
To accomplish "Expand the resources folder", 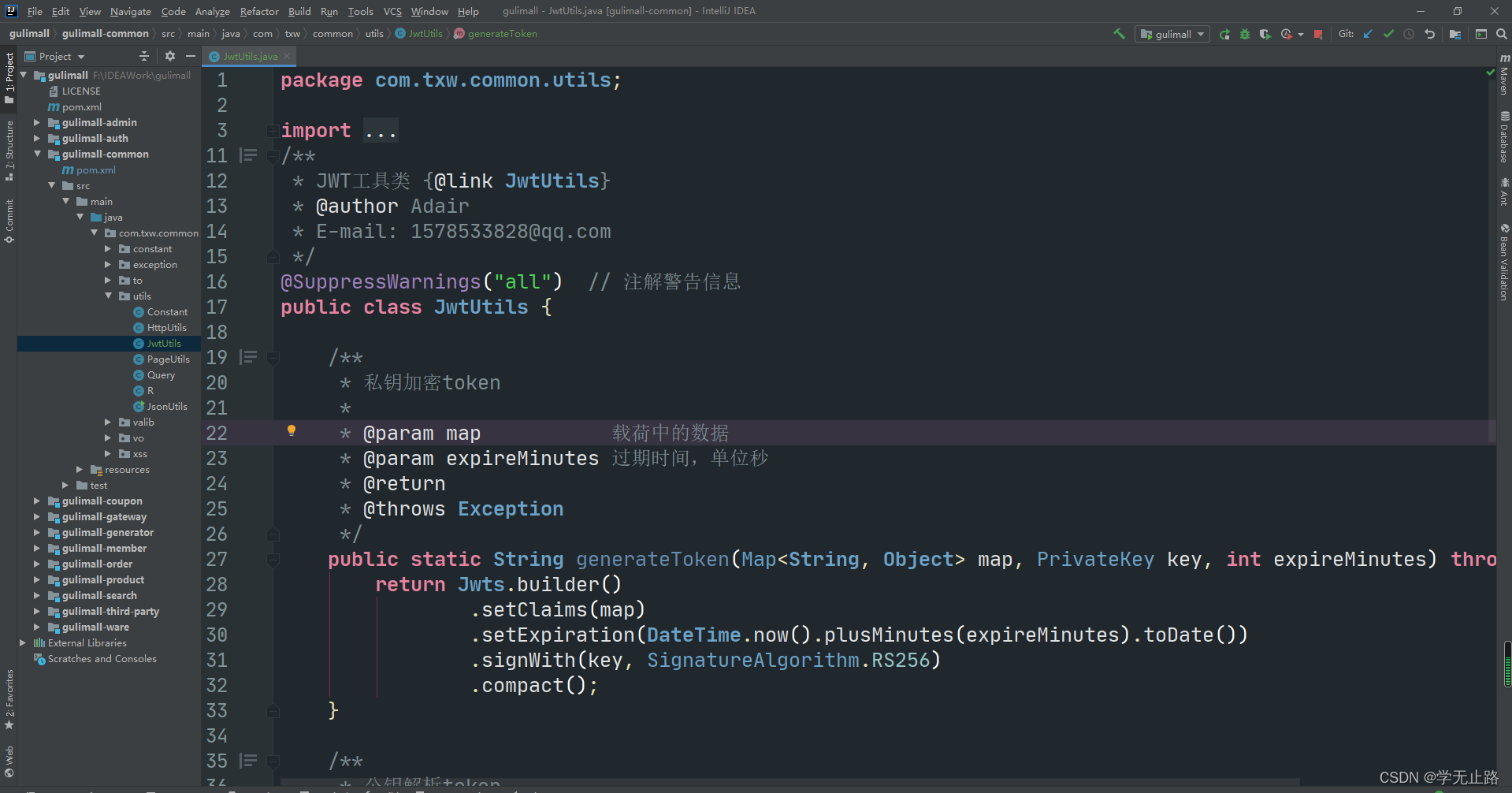I will click(80, 469).
